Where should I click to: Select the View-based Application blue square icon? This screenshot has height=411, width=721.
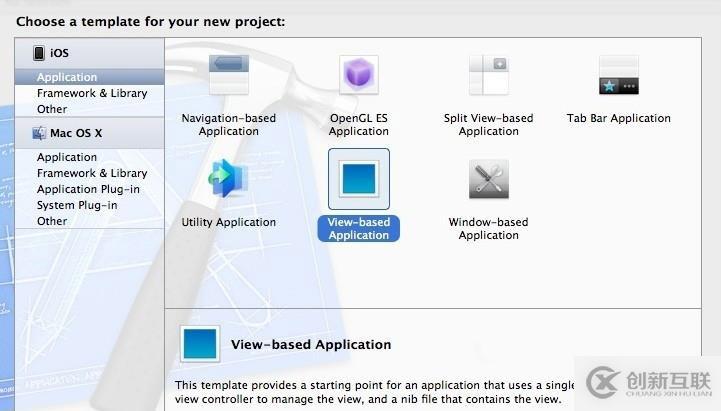tap(359, 179)
